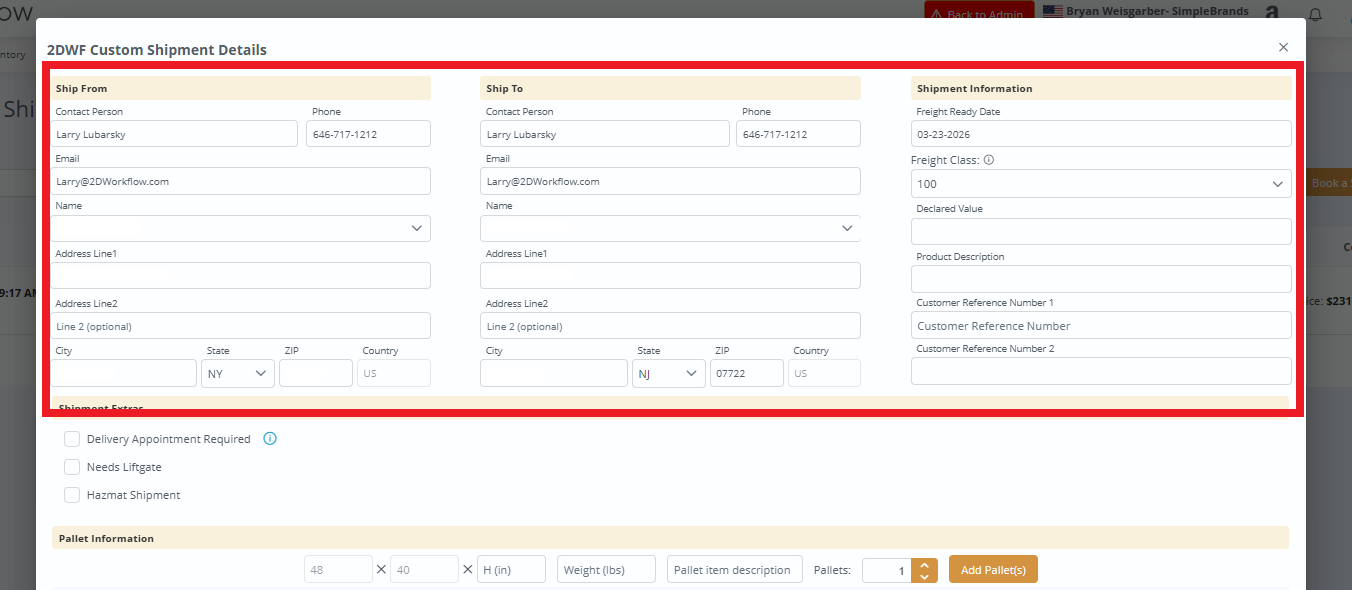
Task: Click info icon beside Delivery Appointment Required
Action: (x=270, y=439)
